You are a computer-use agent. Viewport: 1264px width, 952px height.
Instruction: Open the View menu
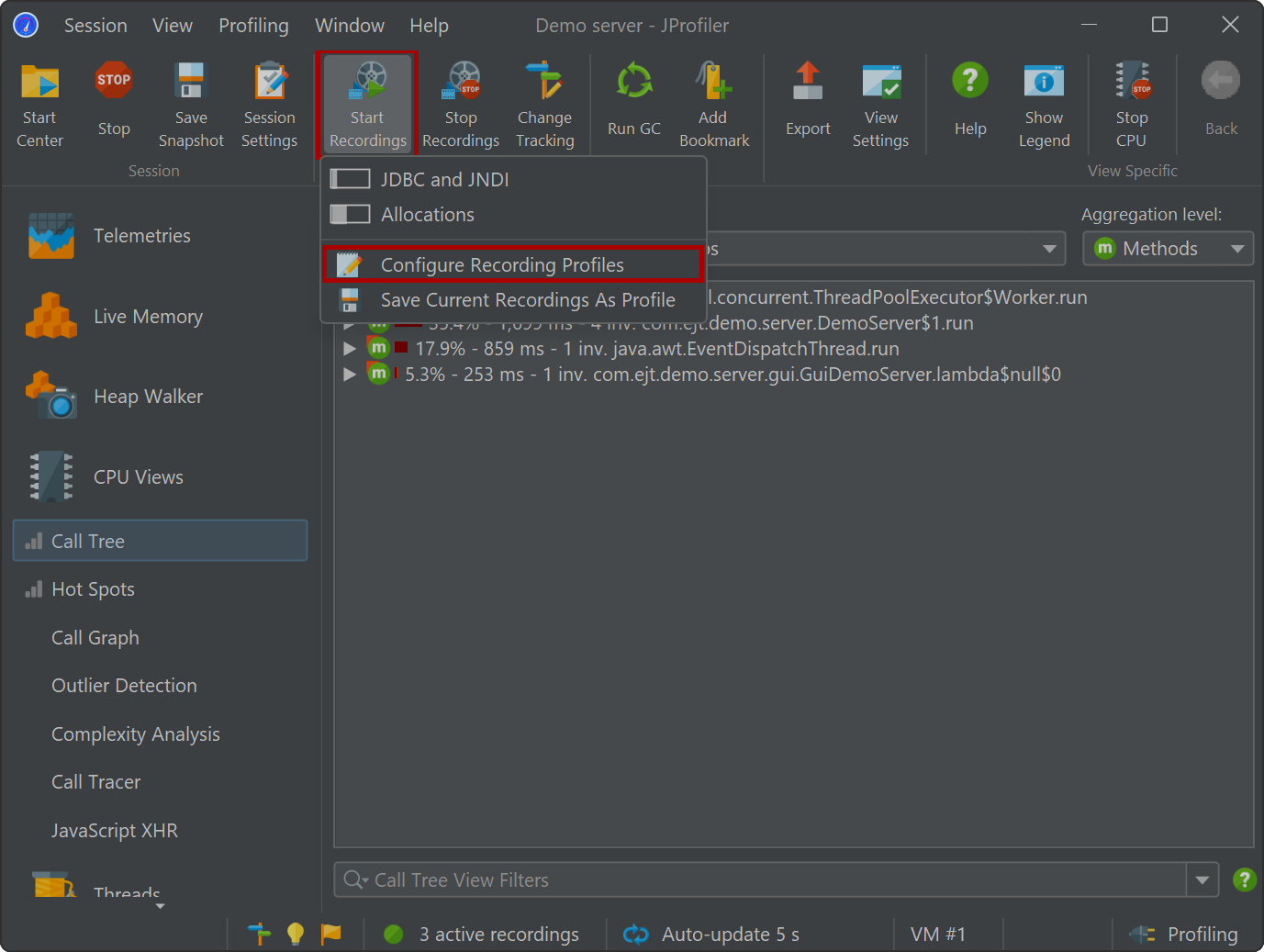pyautogui.click(x=173, y=26)
